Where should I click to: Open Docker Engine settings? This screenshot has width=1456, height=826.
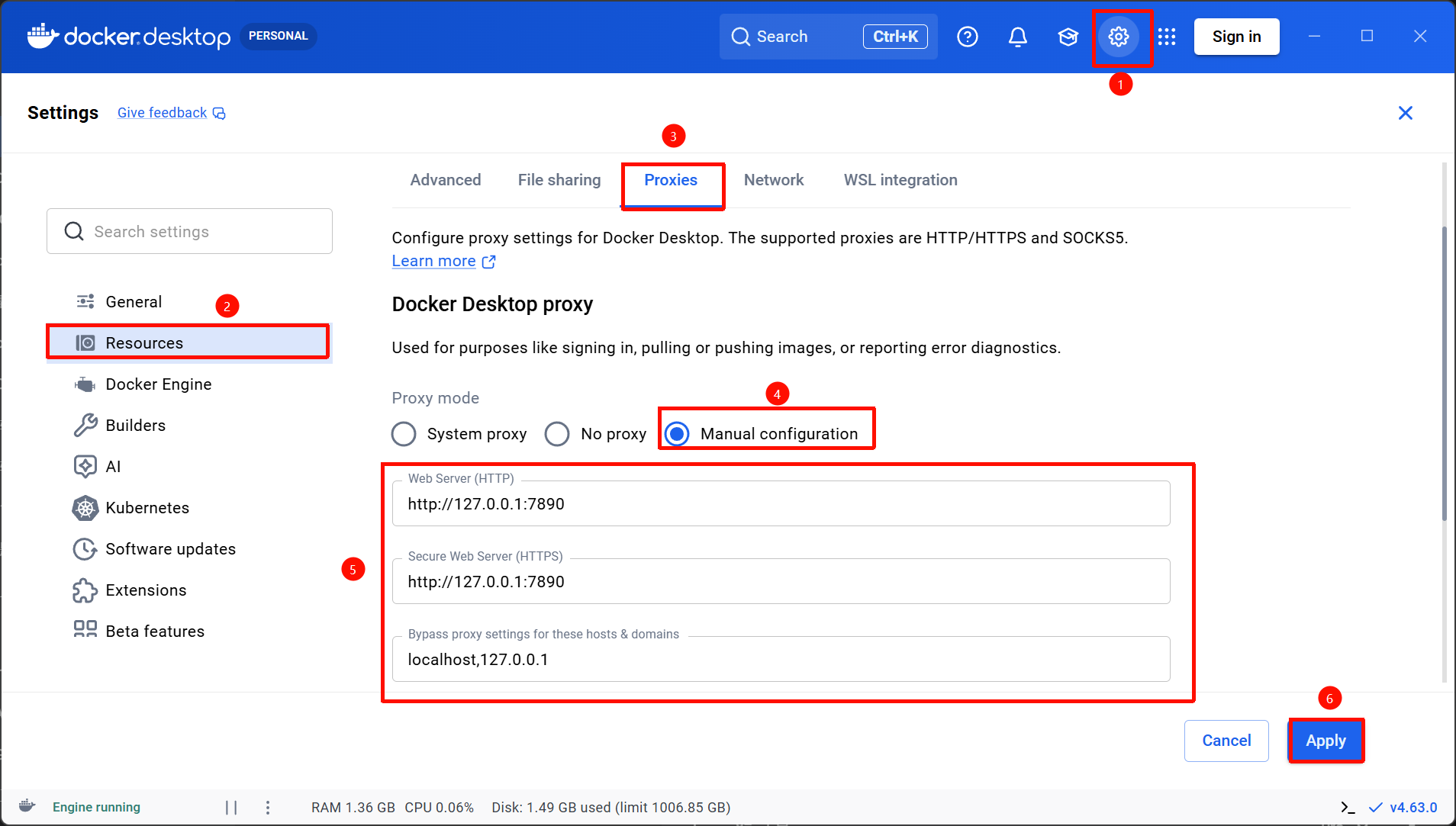(x=189, y=384)
